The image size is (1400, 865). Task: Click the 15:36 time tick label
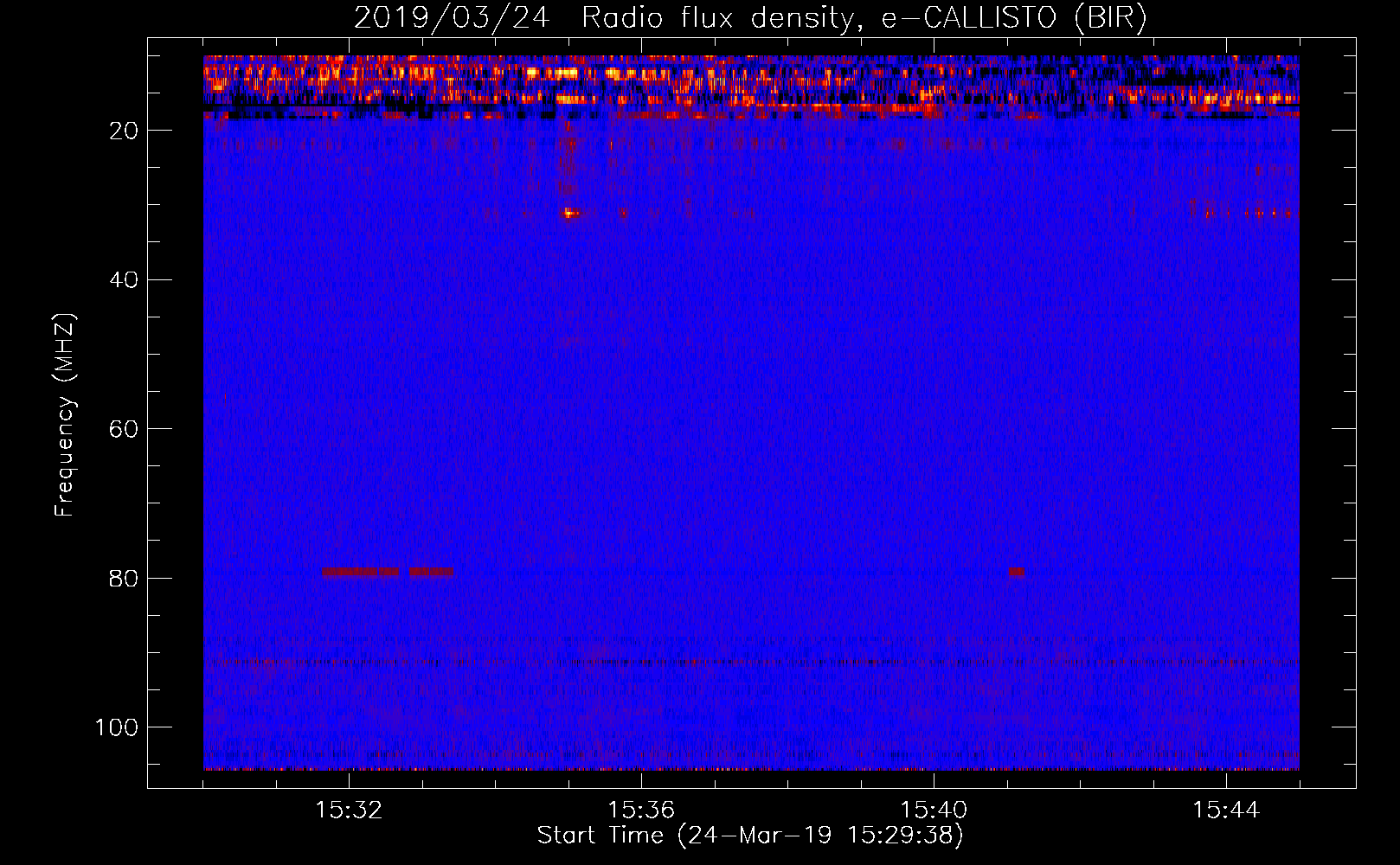(641, 811)
